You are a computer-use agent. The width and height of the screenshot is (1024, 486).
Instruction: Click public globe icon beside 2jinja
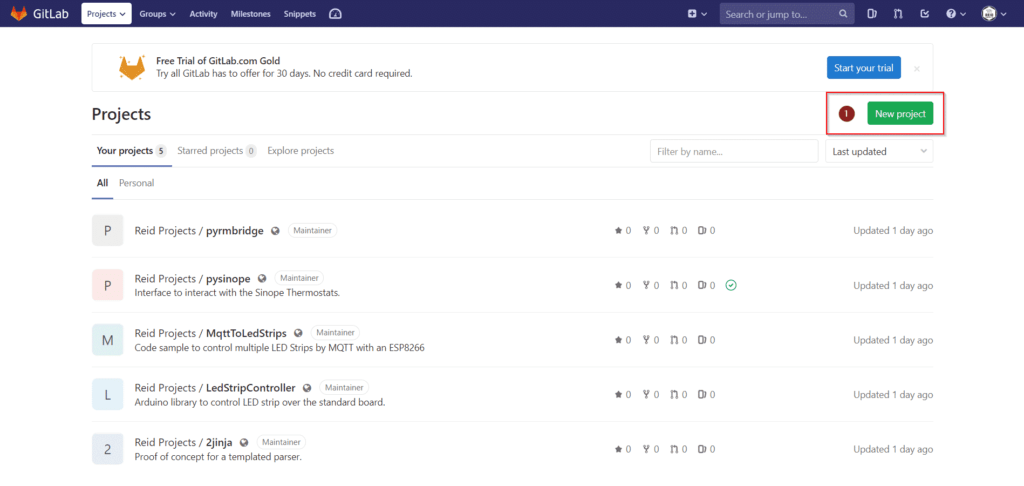tap(244, 442)
